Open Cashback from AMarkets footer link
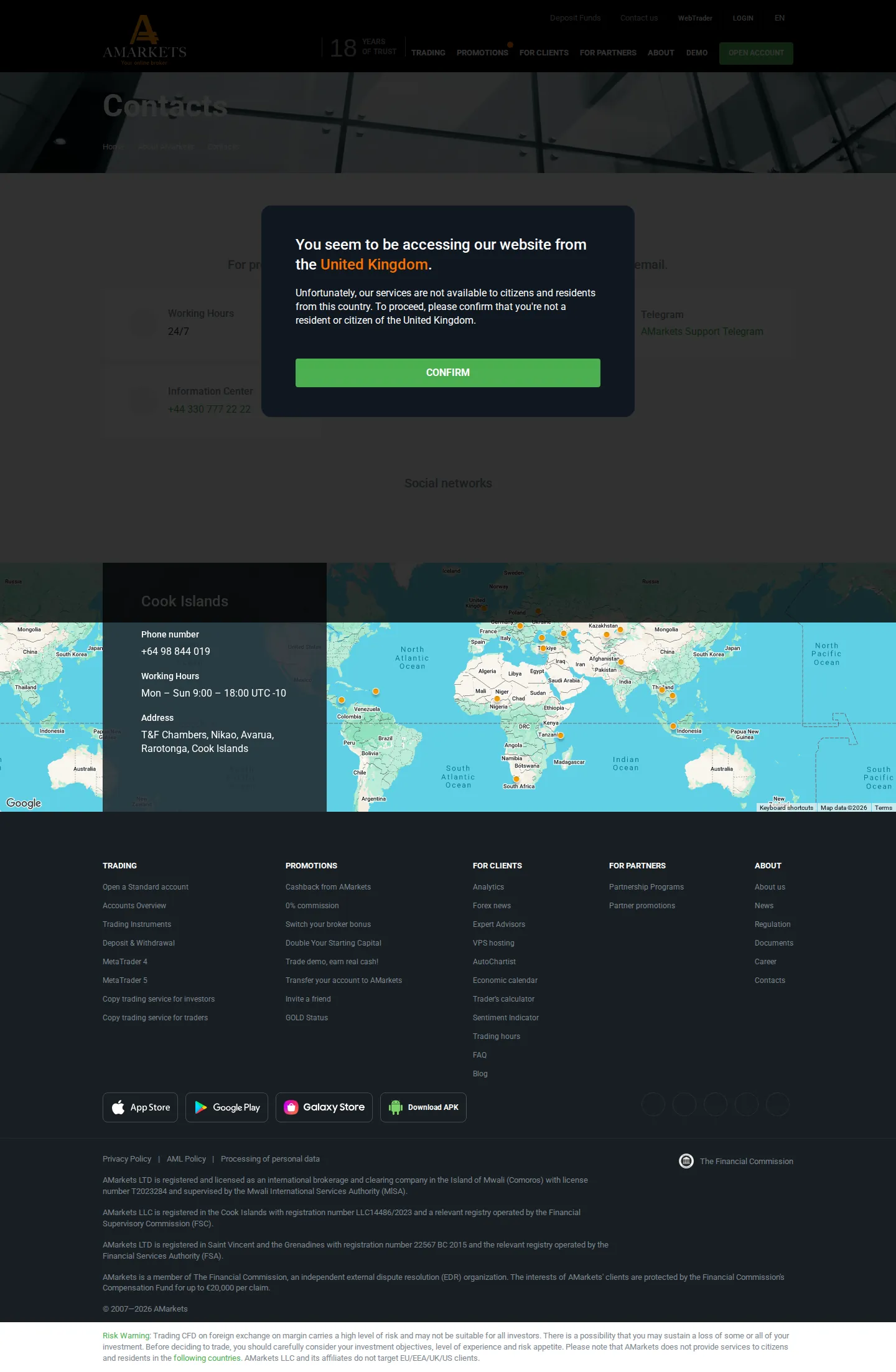 pyautogui.click(x=328, y=887)
